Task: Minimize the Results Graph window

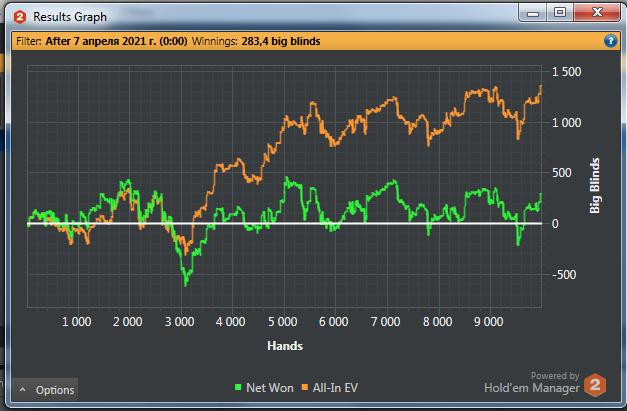Action: (x=533, y=13)
